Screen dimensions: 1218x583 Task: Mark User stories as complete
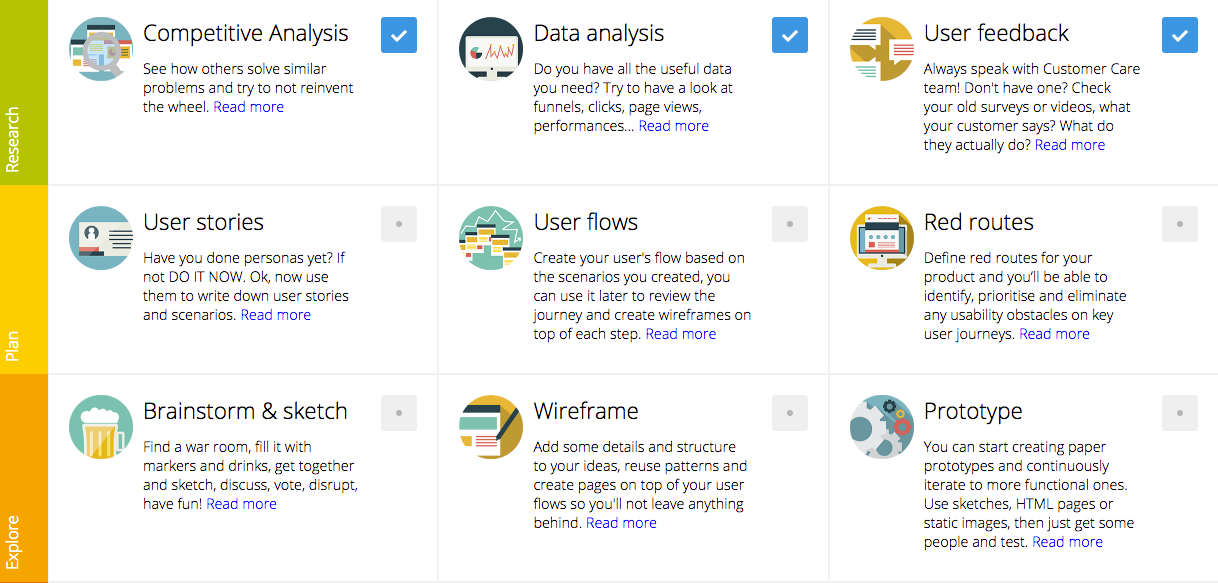click(x=398, y=224)
